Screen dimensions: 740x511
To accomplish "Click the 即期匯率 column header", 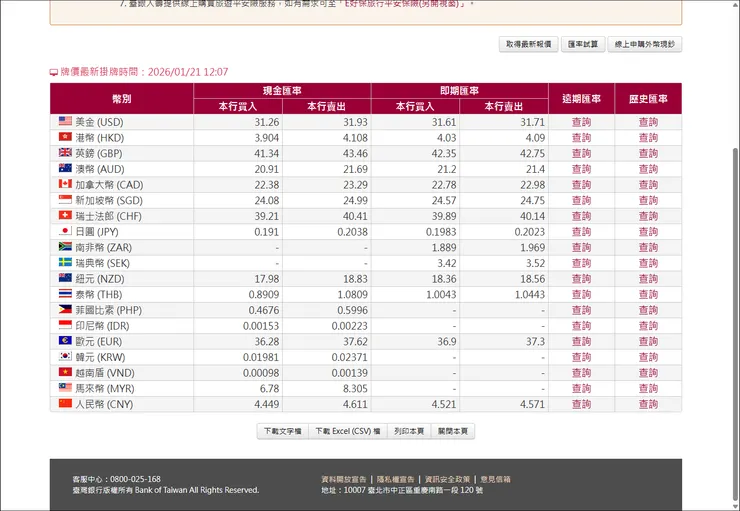I will [460, 91].
